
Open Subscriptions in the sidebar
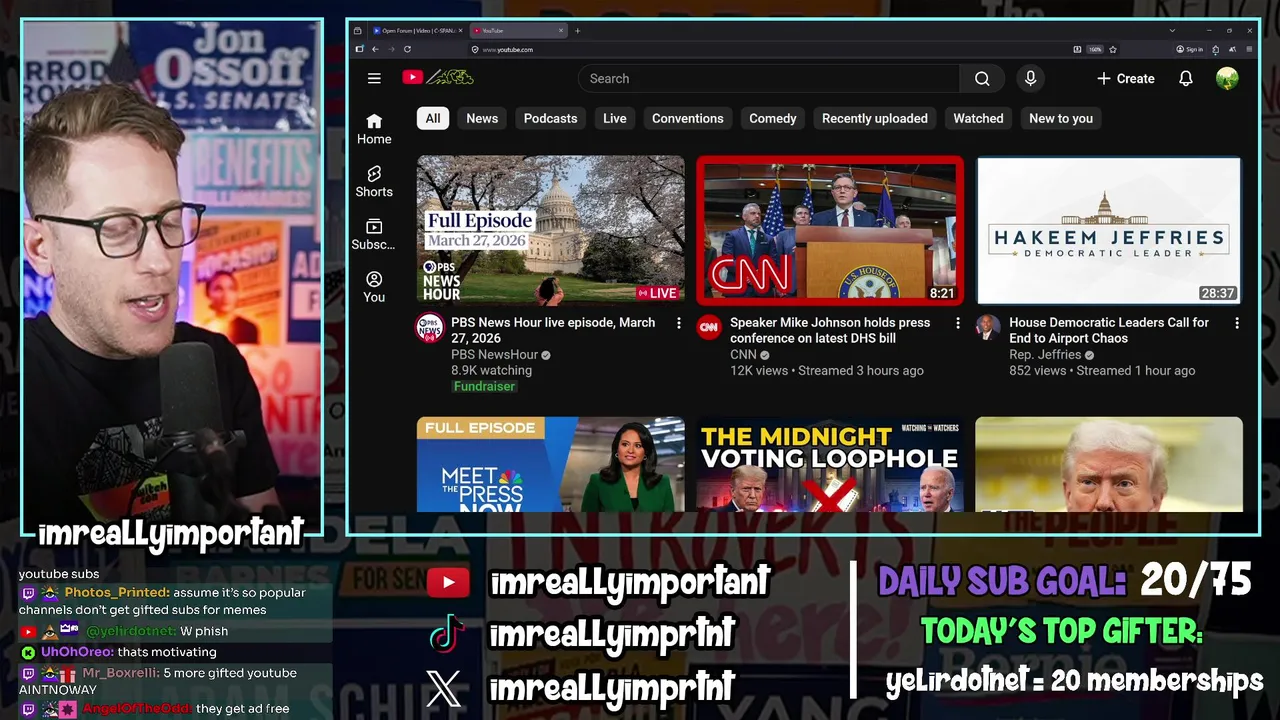pos(374,235)
